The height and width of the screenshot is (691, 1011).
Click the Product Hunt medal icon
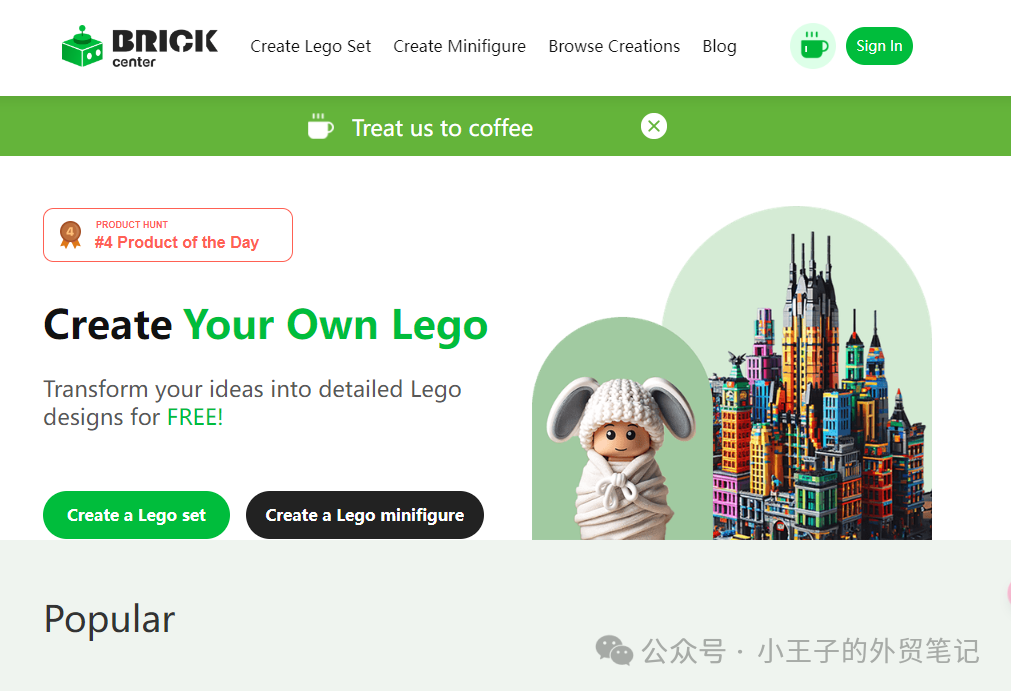(70, 234)
